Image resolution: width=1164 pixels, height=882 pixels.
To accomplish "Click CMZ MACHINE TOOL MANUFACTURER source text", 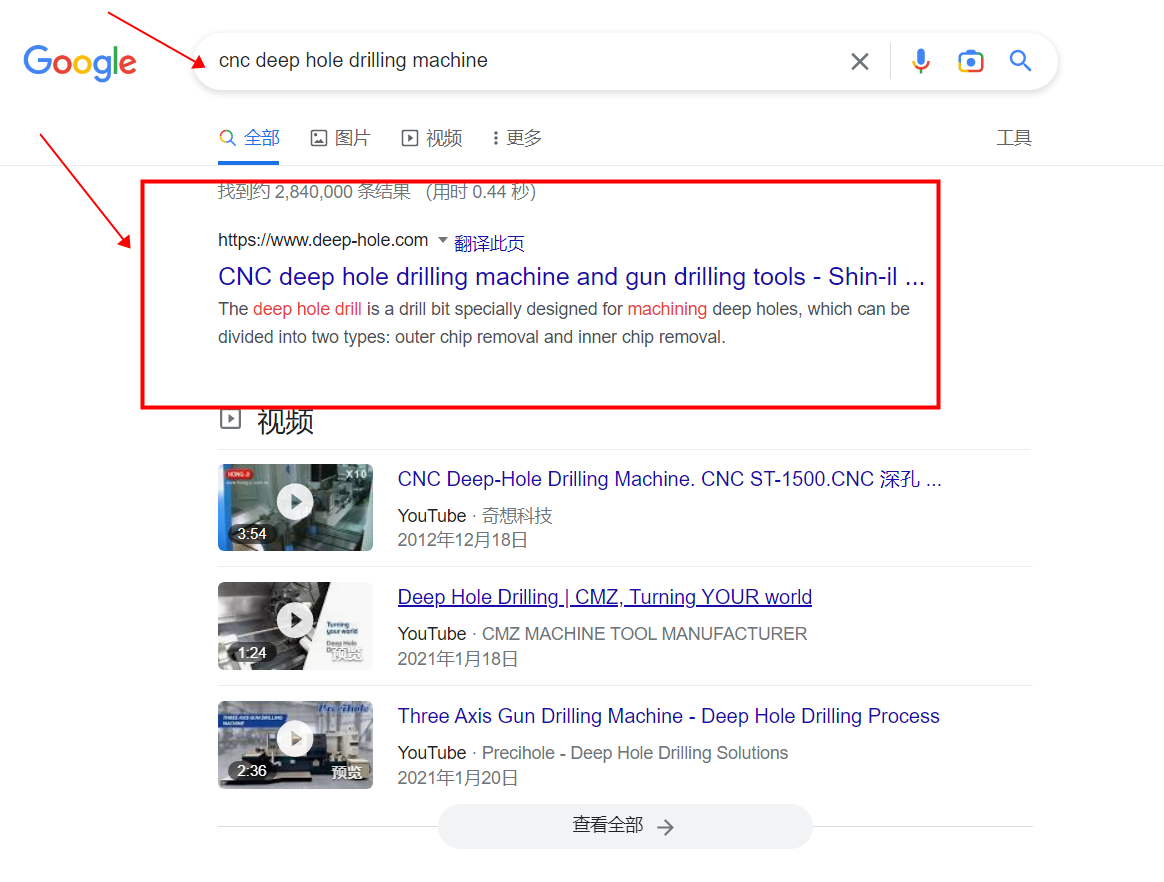I will [644, 634].
